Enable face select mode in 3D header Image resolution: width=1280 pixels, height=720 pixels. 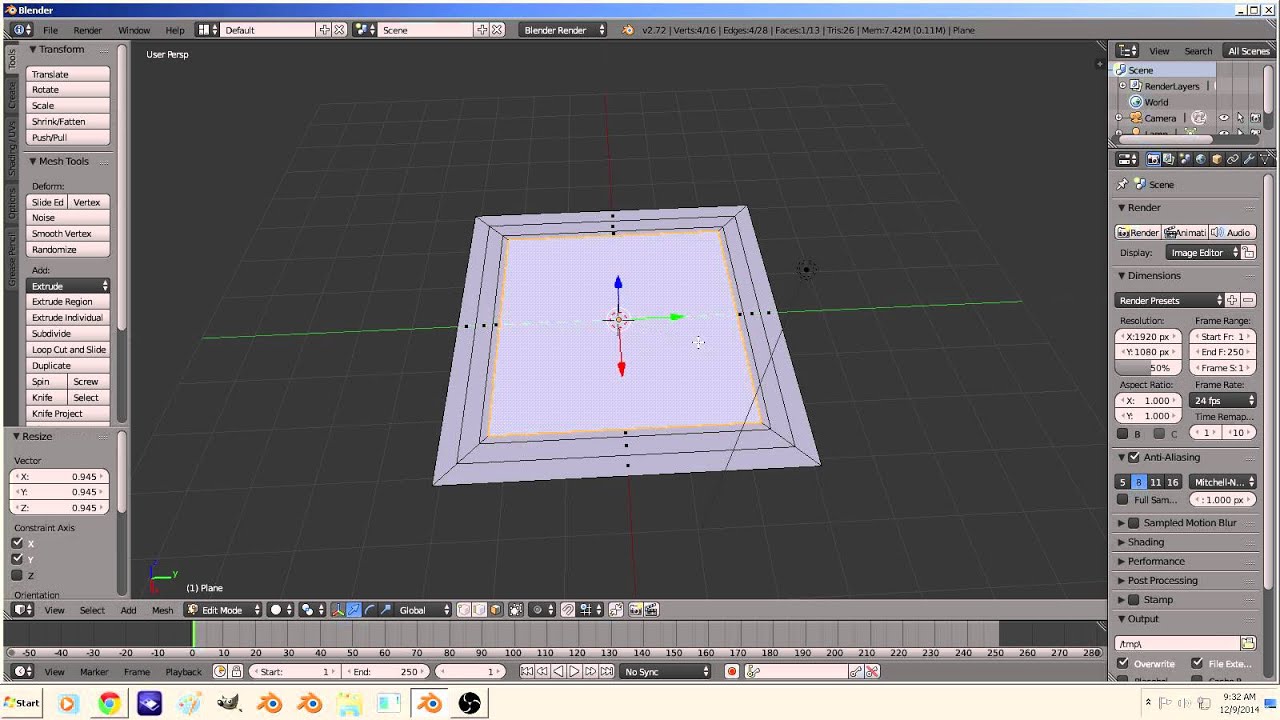pos(495,610)
